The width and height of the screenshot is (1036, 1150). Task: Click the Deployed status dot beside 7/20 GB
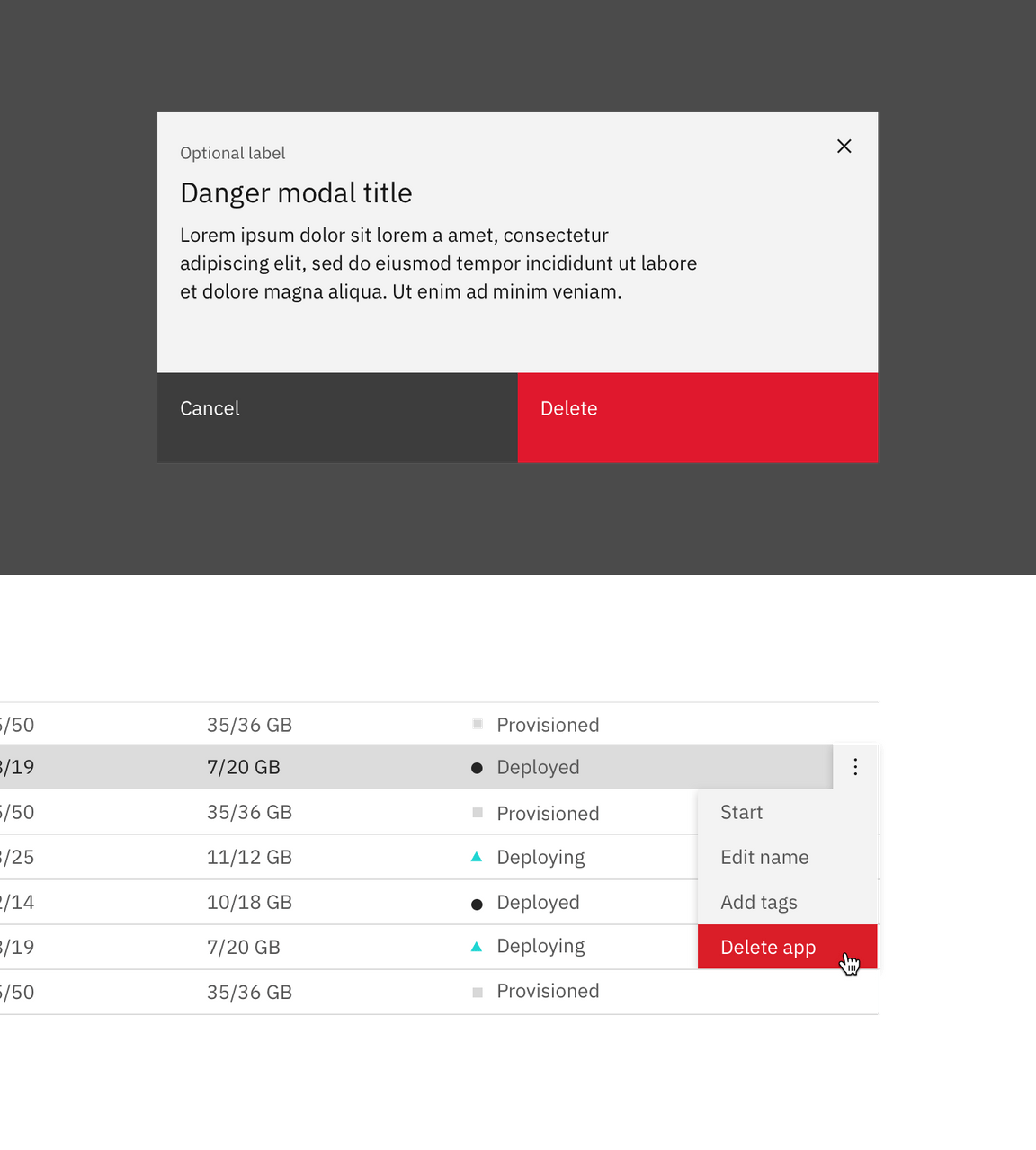point(477,766)
